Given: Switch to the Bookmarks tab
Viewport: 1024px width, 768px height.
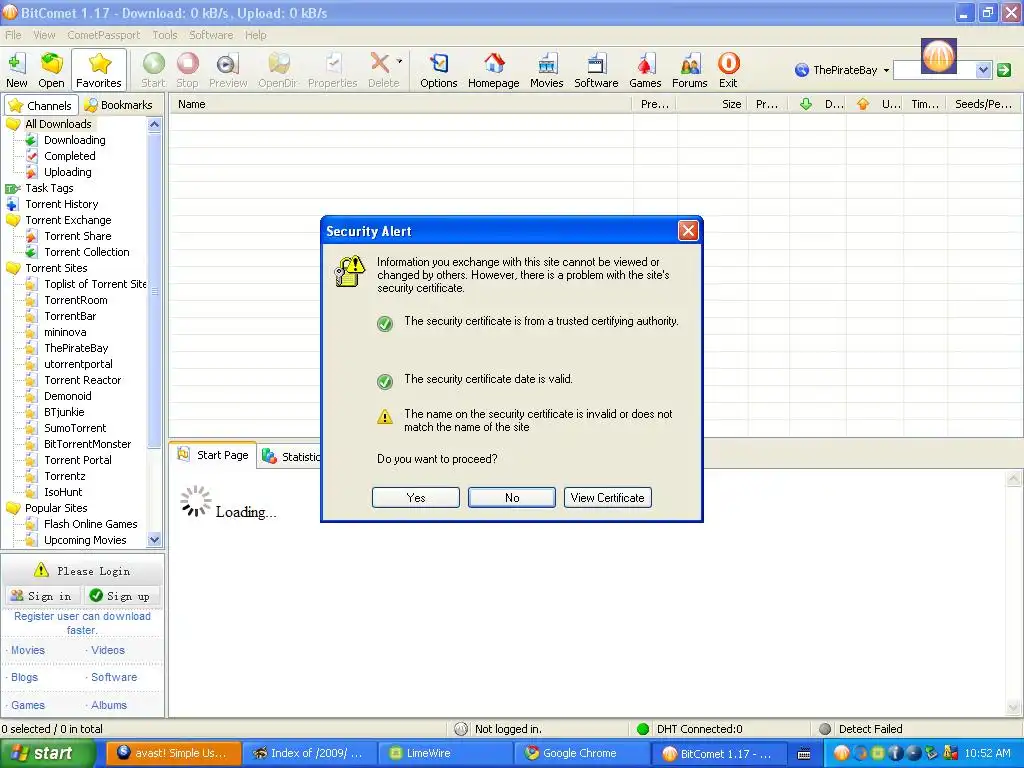Looking at the screenshot, I should [118, 104].
